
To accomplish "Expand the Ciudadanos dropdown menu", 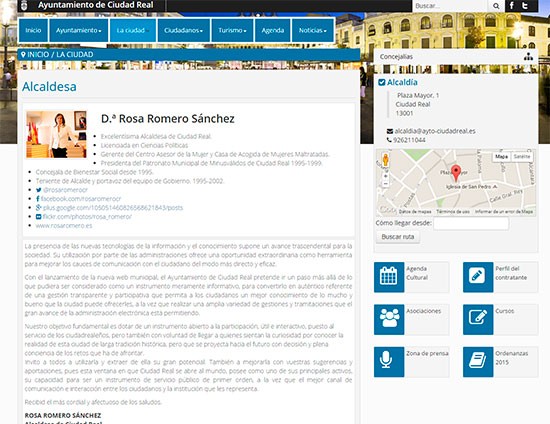I will tap(183, 31).
